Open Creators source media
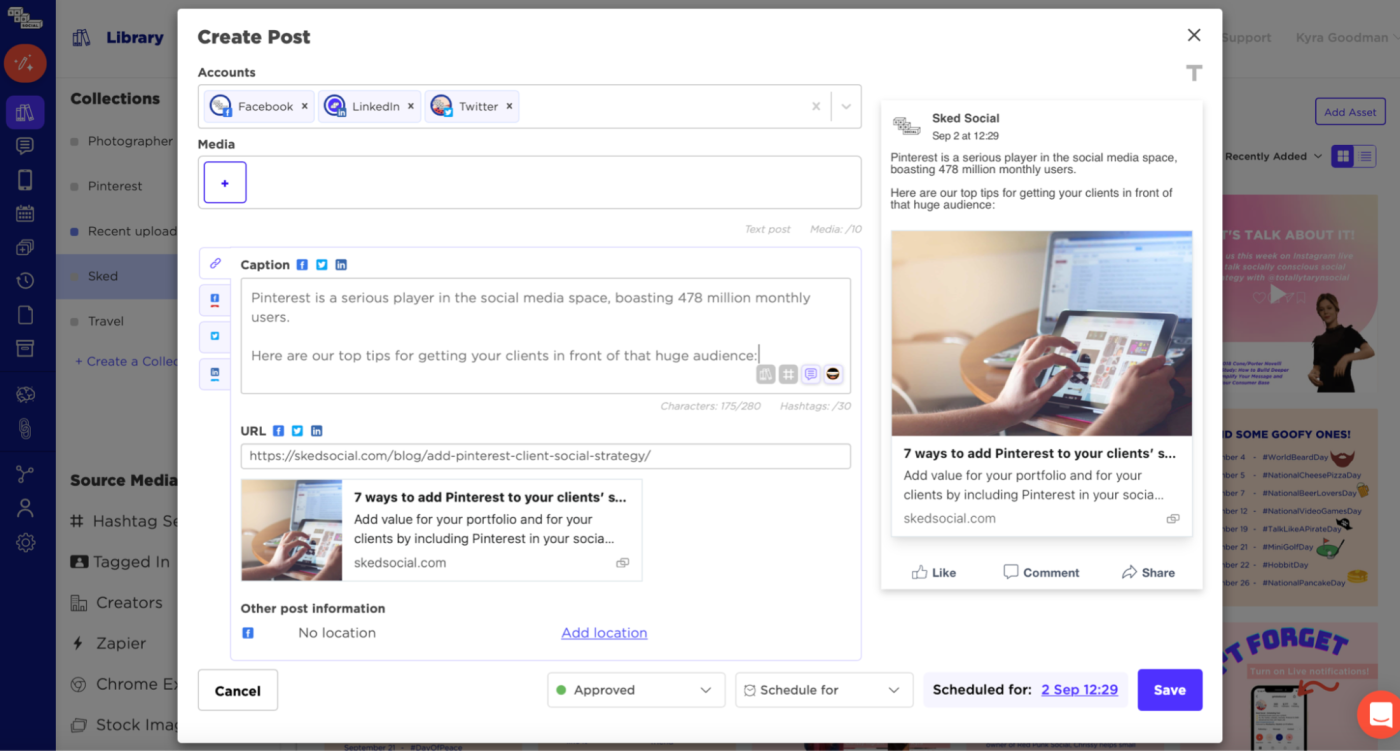This screenshot has width=1400, height=751. (117, 603)
